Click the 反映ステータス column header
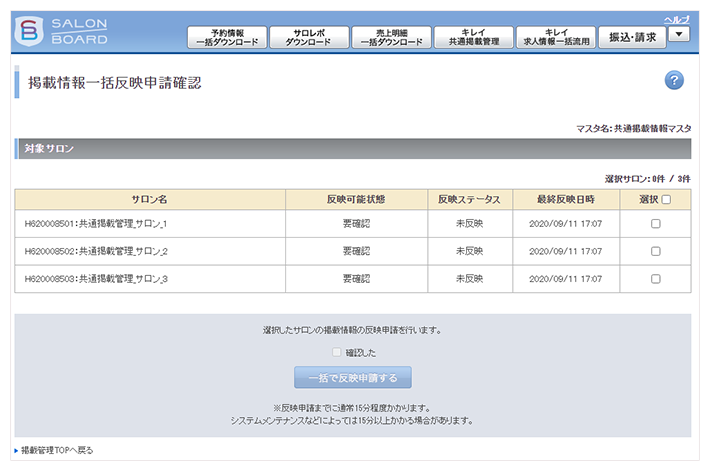 (468, 199)
